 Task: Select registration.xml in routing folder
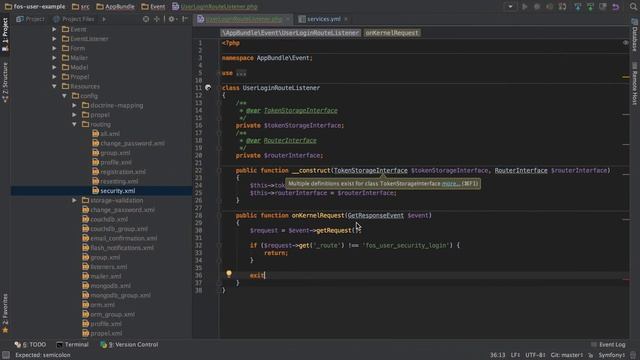click(123, 172)
